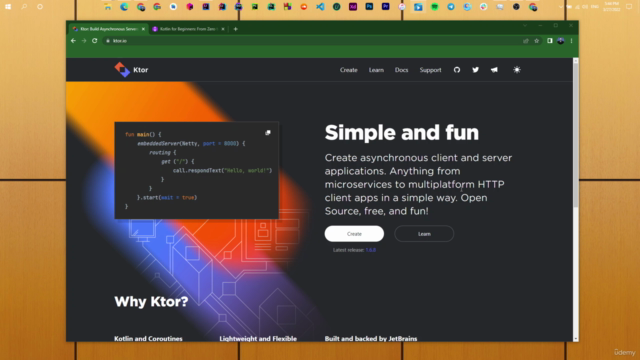
Task: Launch Photoshop from taskbar
Action: pos(369,7)
